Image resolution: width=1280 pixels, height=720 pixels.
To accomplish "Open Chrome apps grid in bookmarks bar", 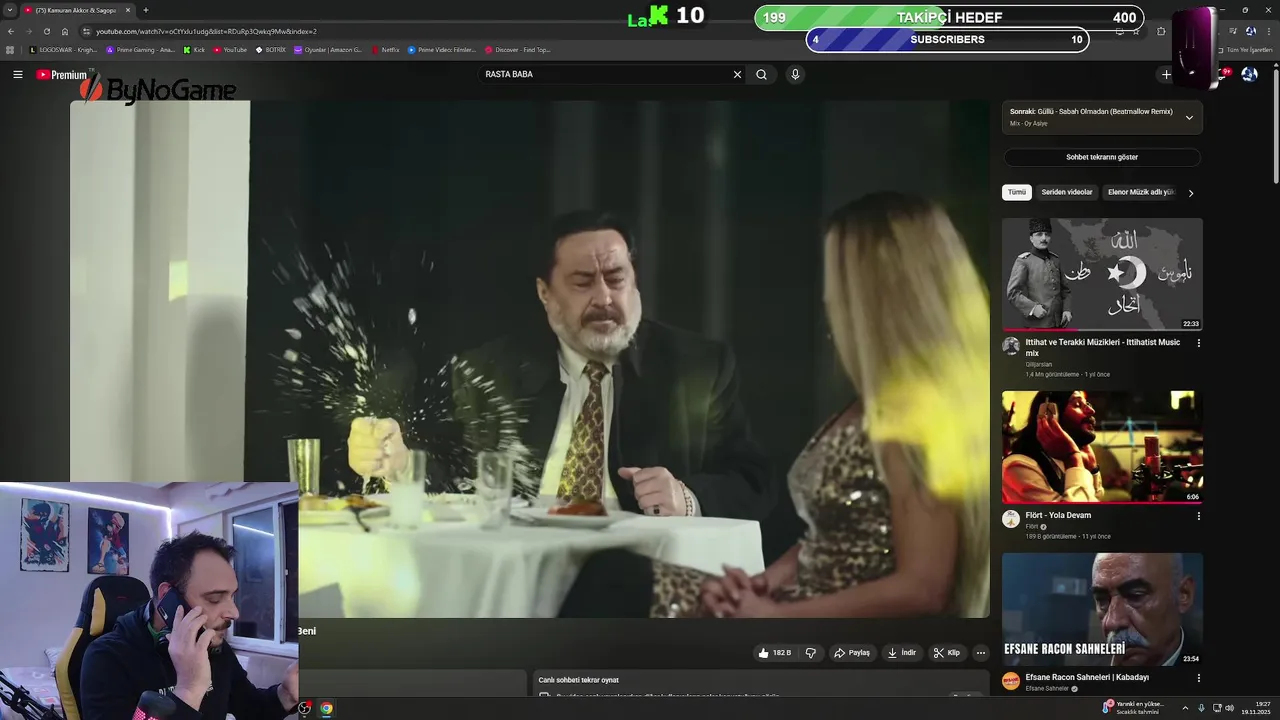I will pyautogui.click(x=10, y=50).
